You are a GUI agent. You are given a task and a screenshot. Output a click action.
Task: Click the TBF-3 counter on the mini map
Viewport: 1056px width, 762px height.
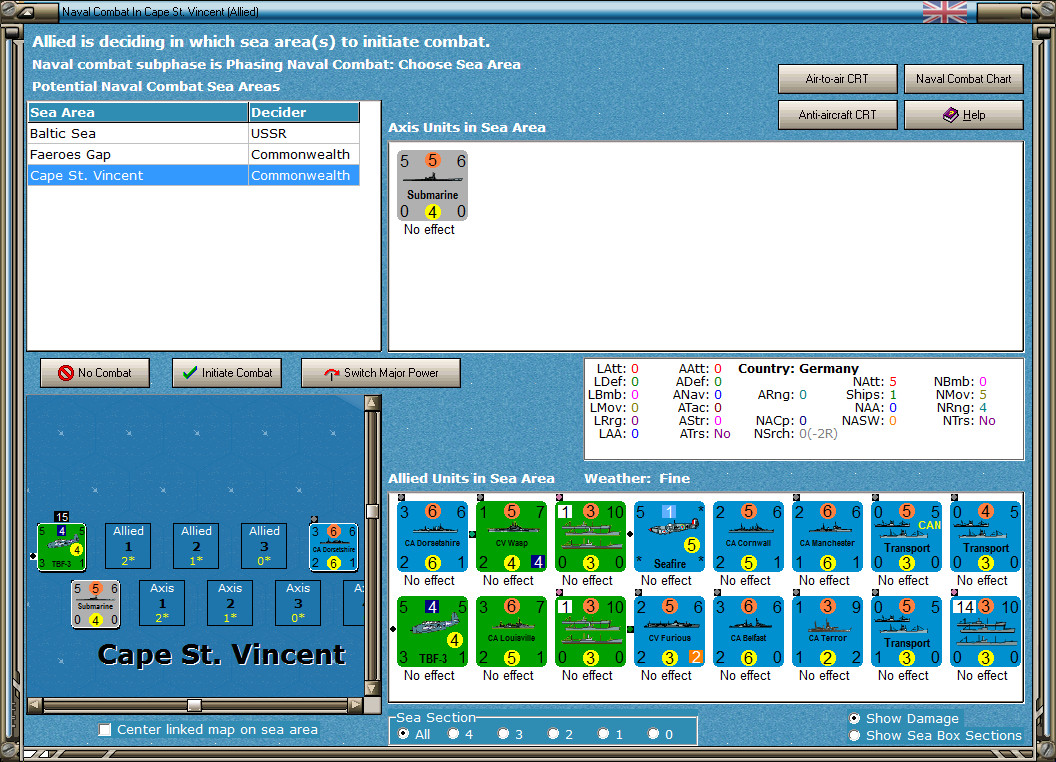coord(61,547)
